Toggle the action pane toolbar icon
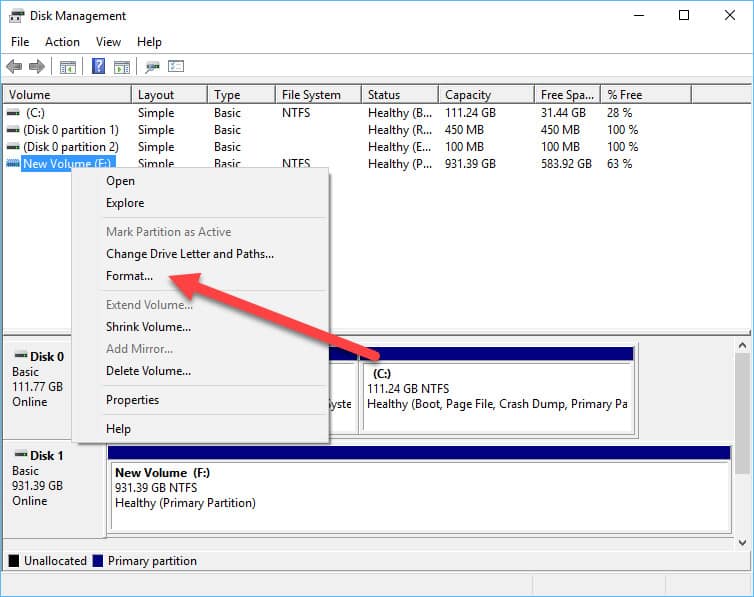The image size is (754, 597). pos(122,67)
